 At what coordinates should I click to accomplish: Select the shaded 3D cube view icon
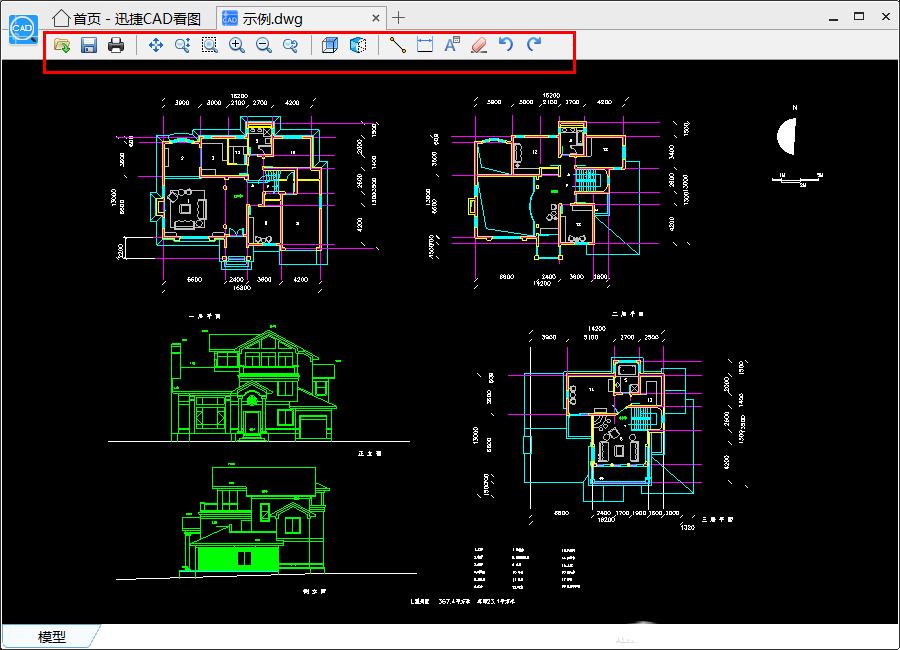(358, 45)
